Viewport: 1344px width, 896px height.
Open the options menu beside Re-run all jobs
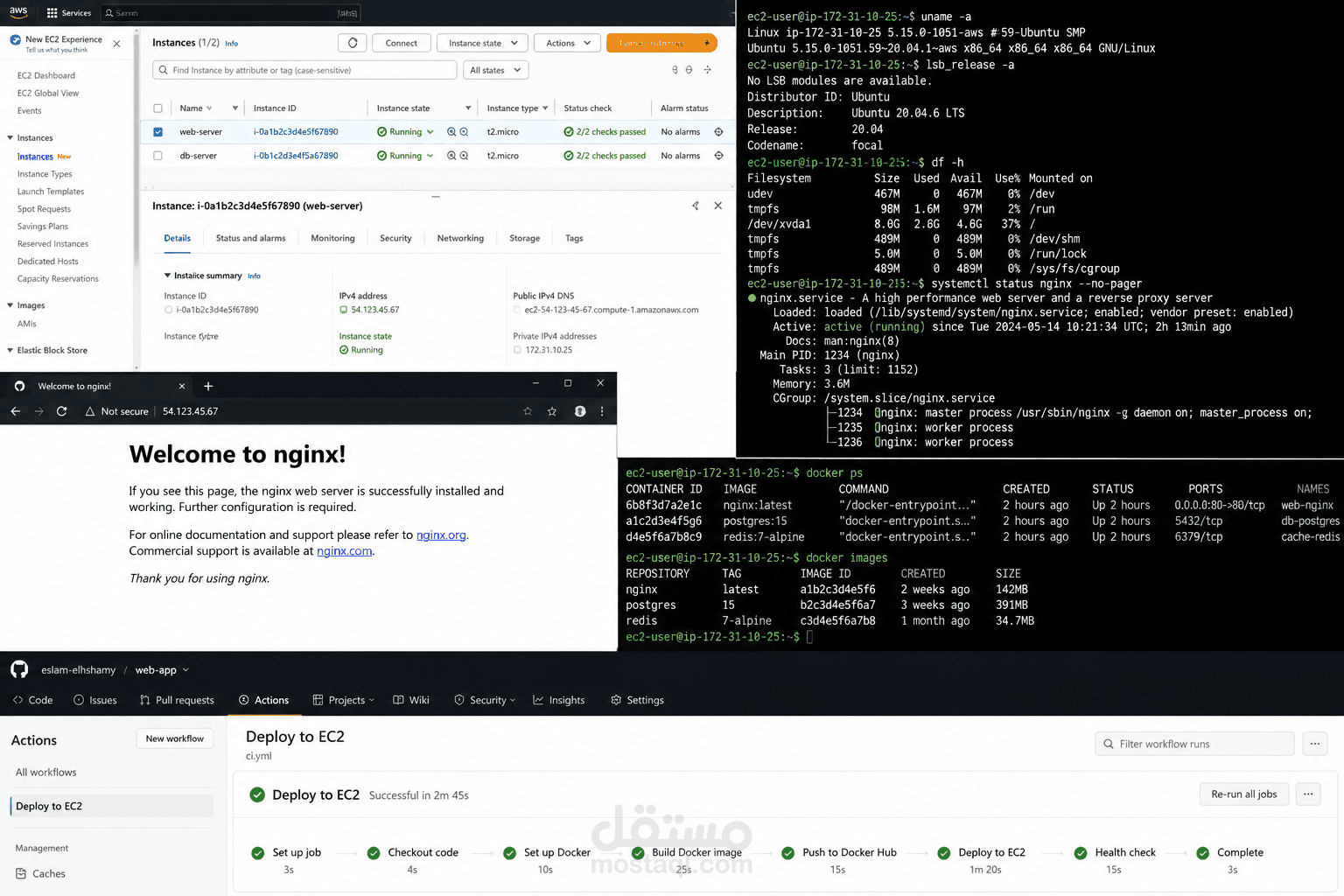coord(1308,794)
